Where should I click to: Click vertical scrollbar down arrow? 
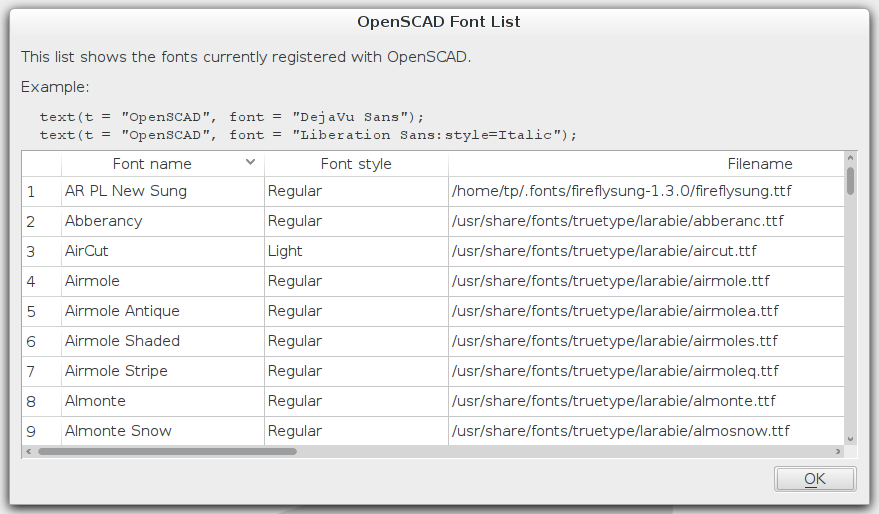[x=850, y=439]
